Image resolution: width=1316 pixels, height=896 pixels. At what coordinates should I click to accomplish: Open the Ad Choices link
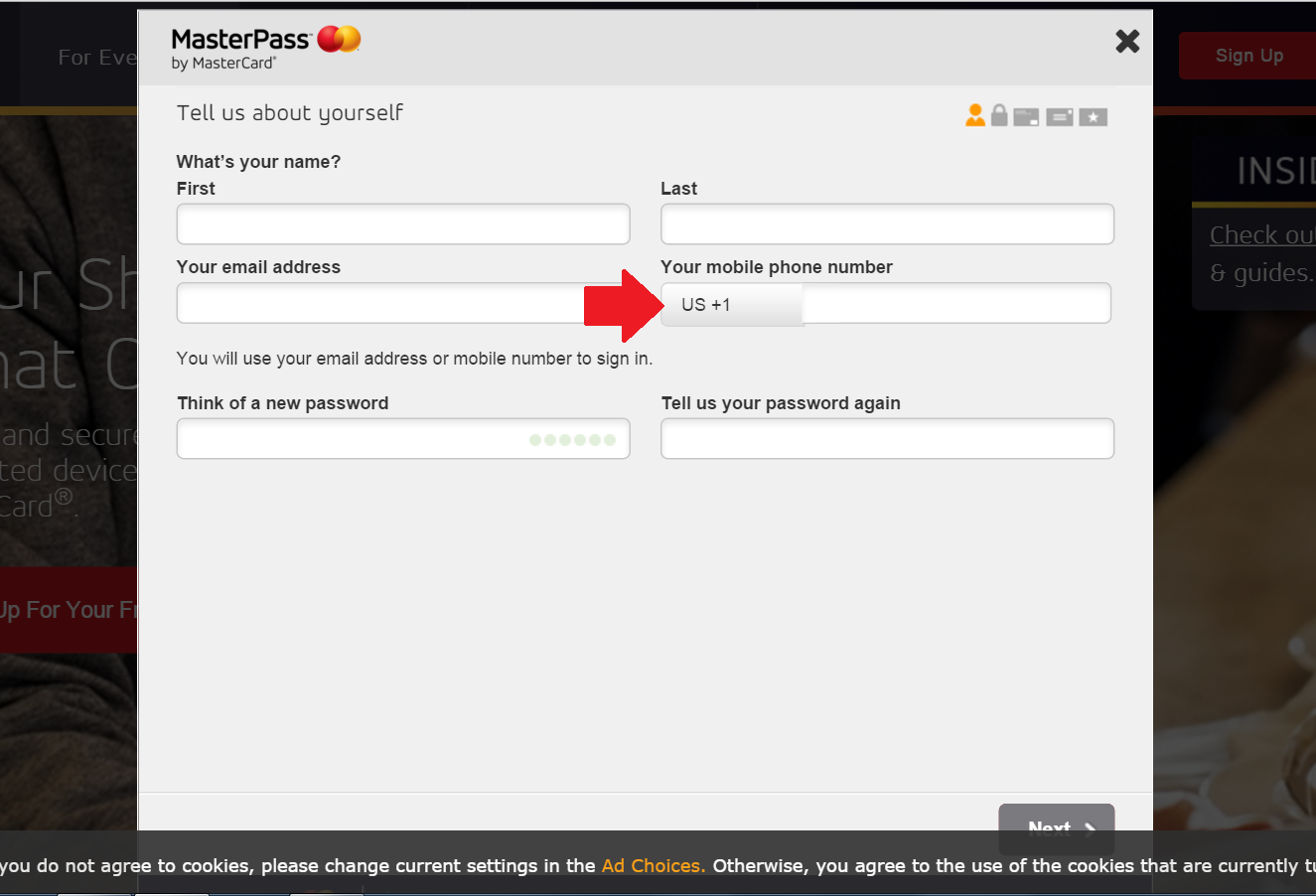(654, 865)
